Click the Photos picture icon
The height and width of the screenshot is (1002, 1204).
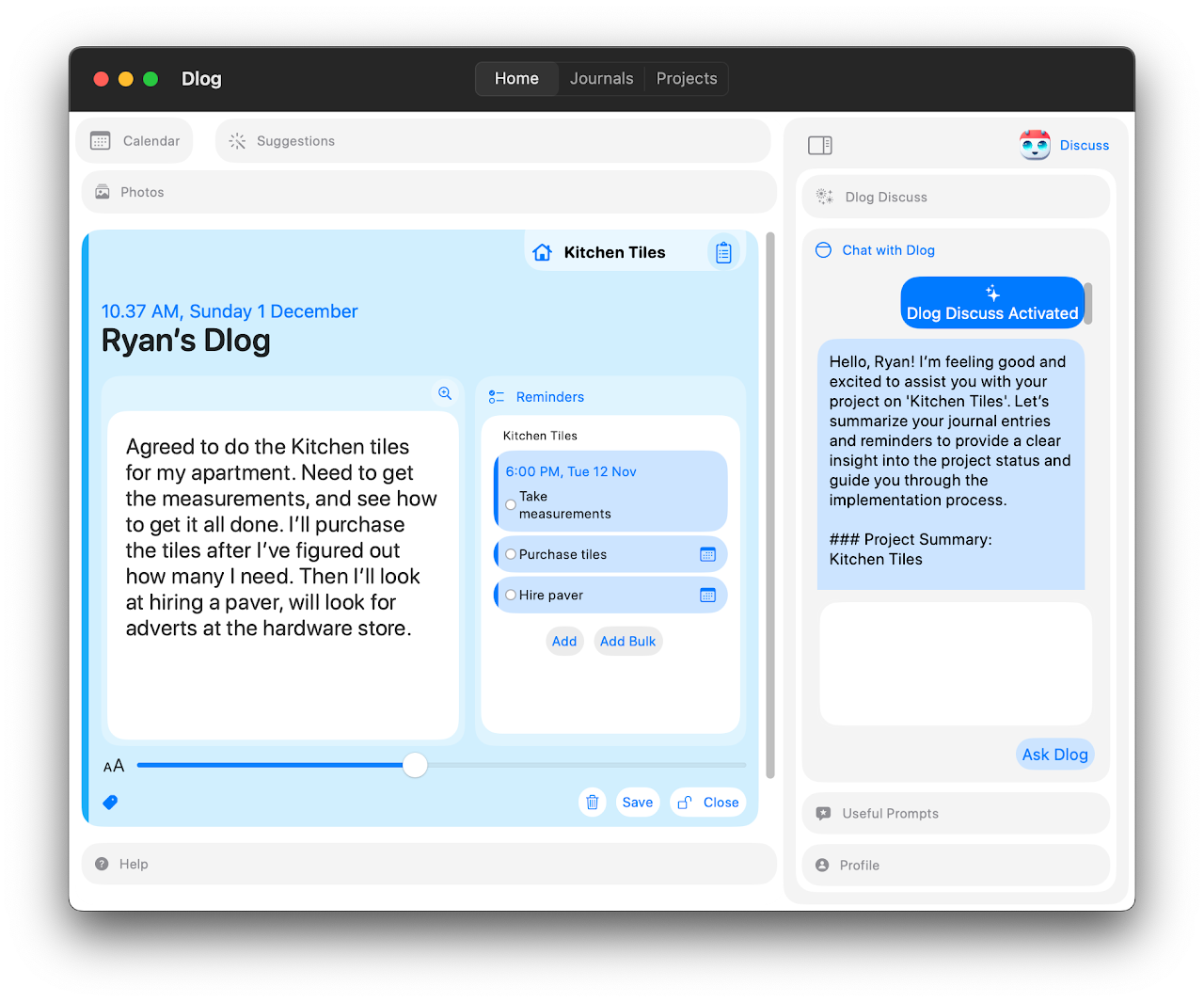[102, 192]
